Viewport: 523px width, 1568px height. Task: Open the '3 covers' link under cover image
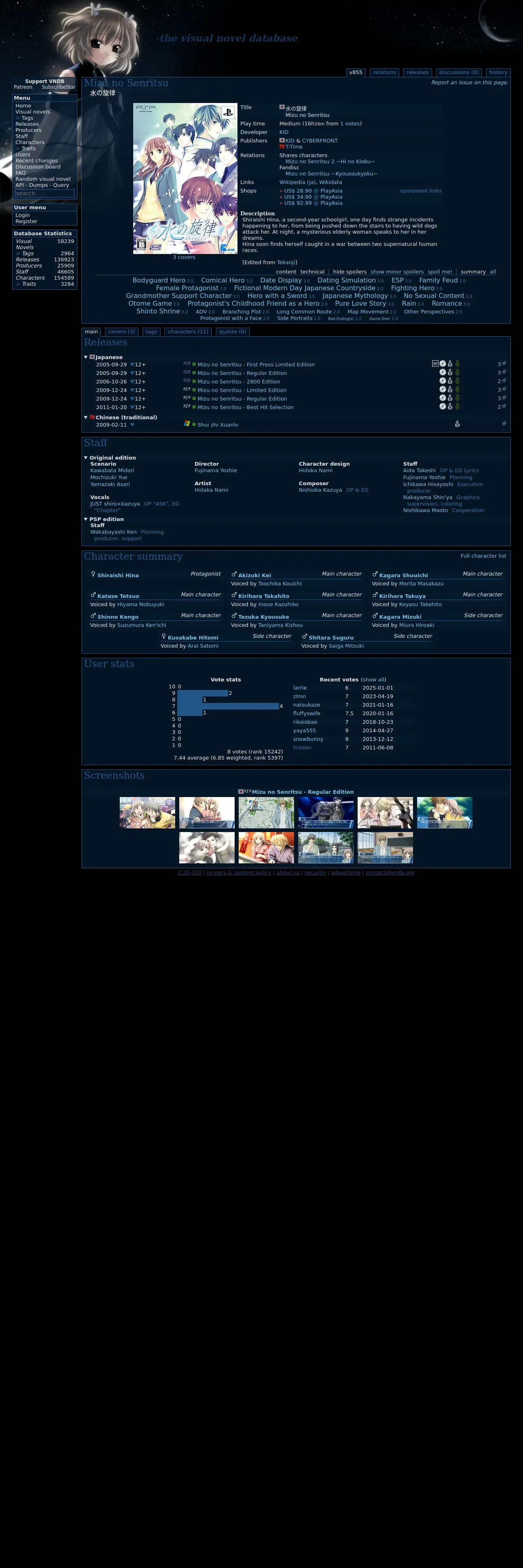point(184,257)
